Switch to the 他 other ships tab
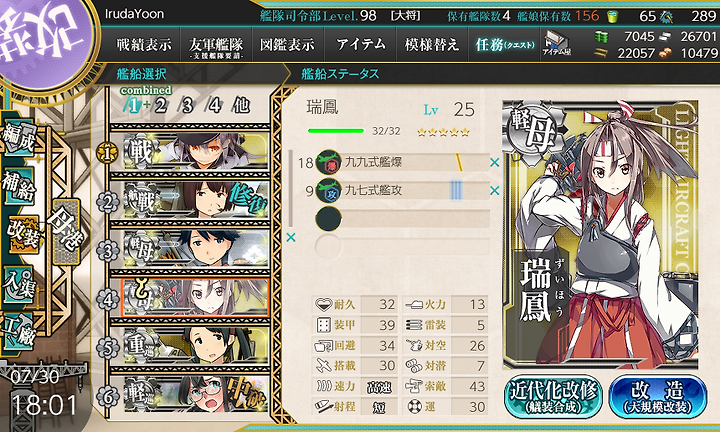Screen dimensions: 720x432 tap(241, 106)
